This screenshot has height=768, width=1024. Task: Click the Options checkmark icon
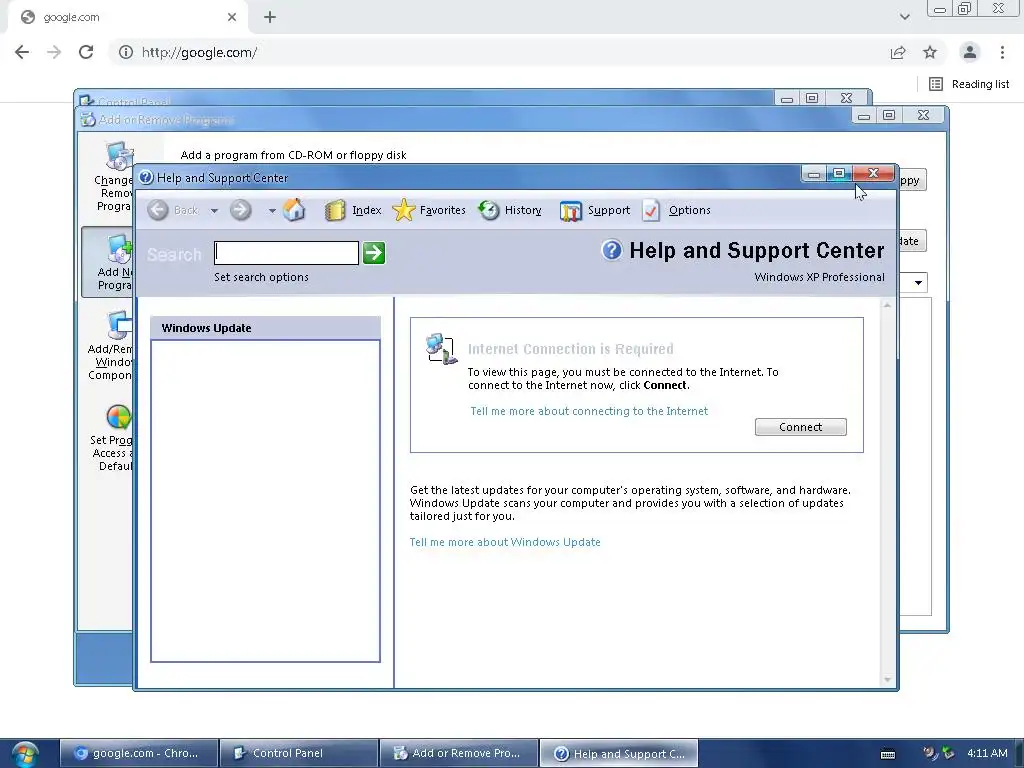point(651,210)
